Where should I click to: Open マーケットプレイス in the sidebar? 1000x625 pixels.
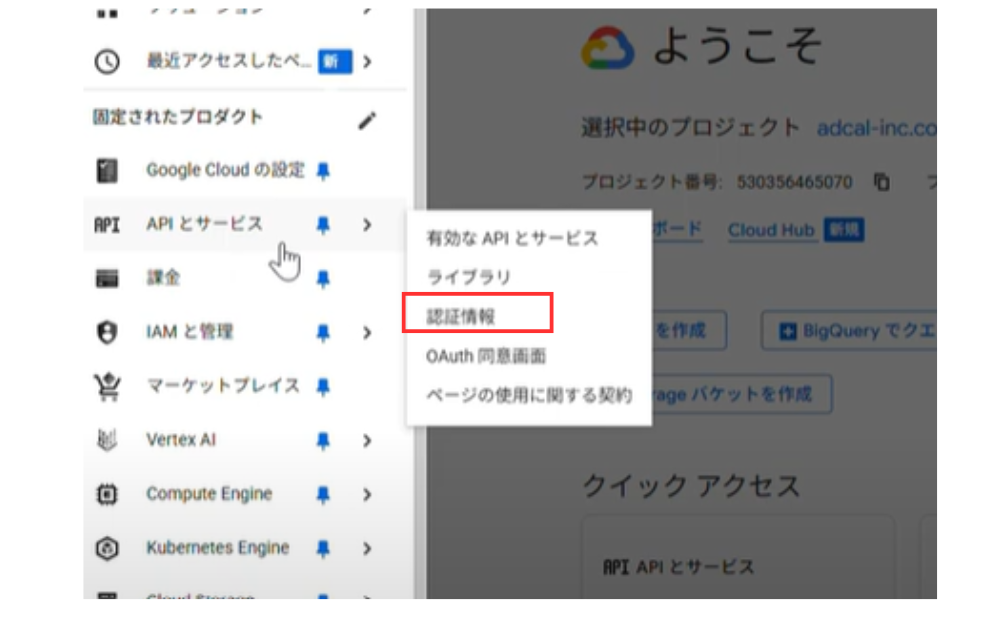[x=223, y=386]
